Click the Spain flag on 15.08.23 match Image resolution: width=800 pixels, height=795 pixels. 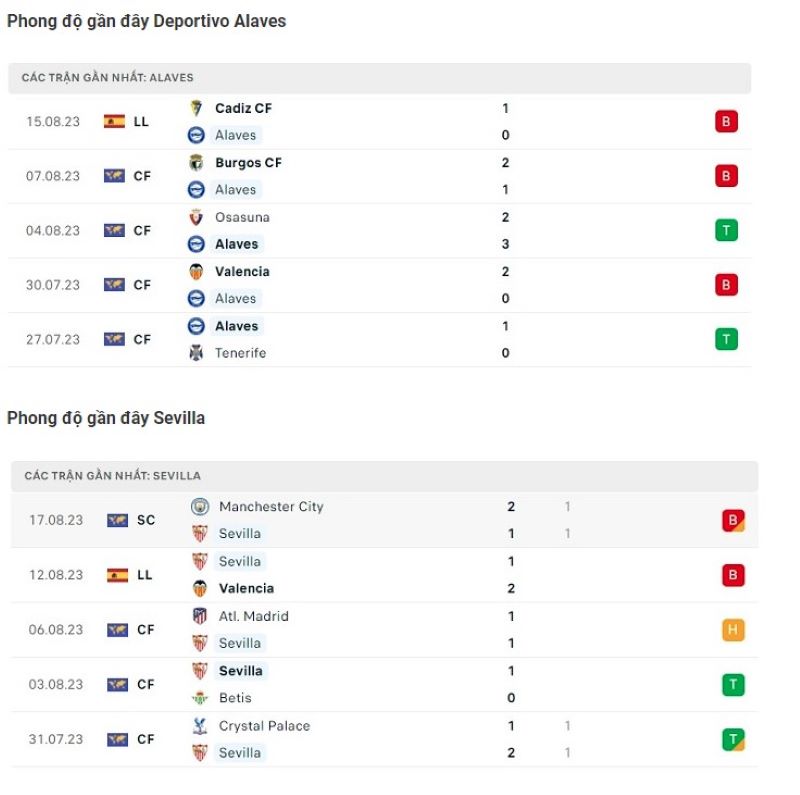coord(114,122)
